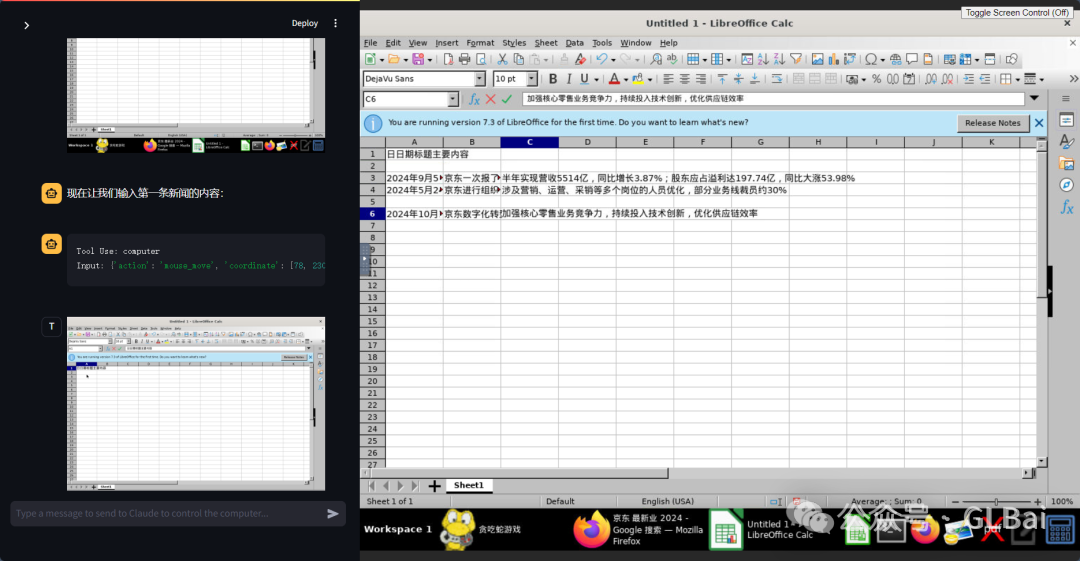Image resolution: width=1080 pixels, height=561 pixels.
Task: Click the send message arrow icon
Action: (333, 513)
